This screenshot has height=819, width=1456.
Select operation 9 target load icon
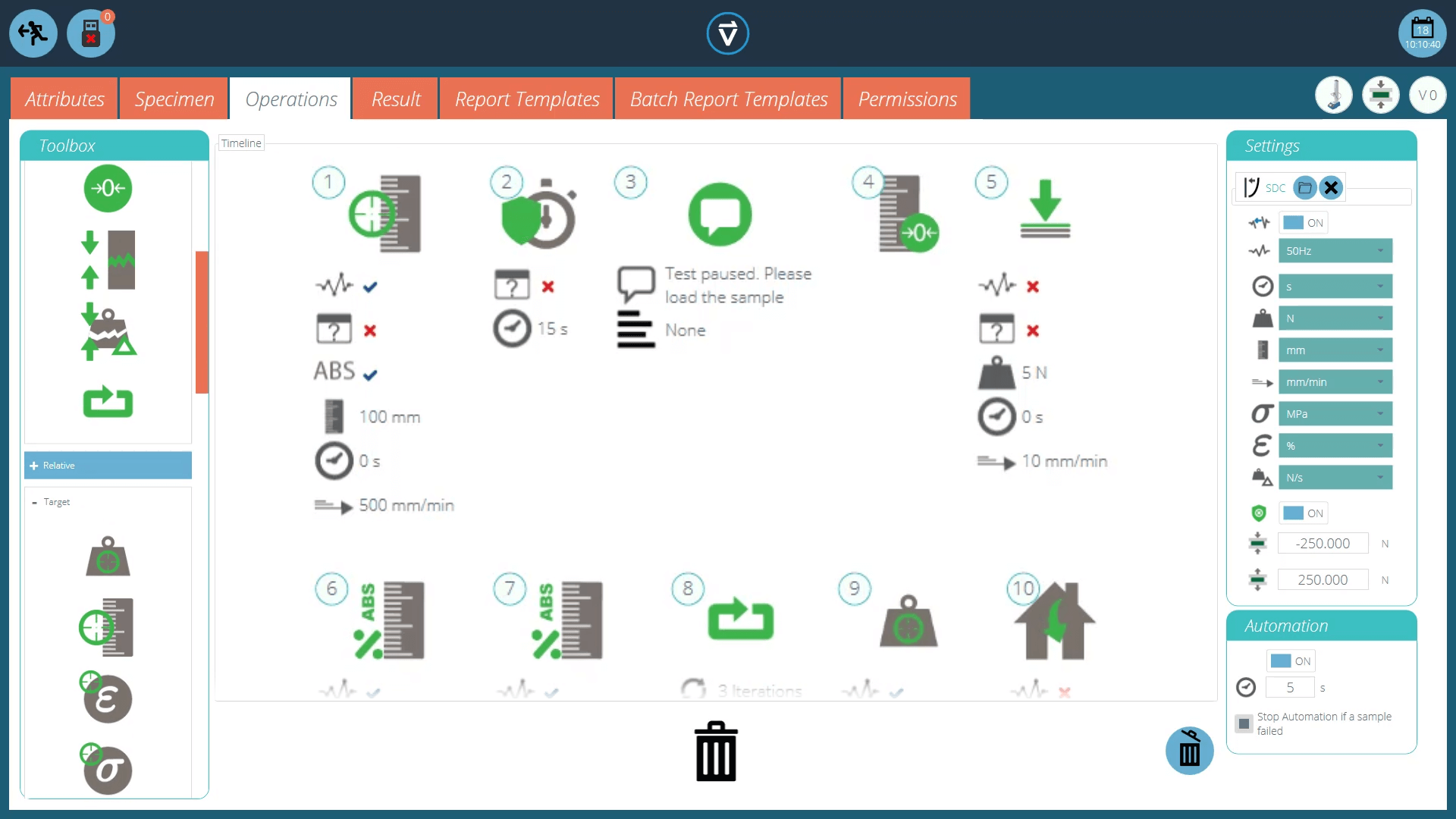[x=908, y=621]
